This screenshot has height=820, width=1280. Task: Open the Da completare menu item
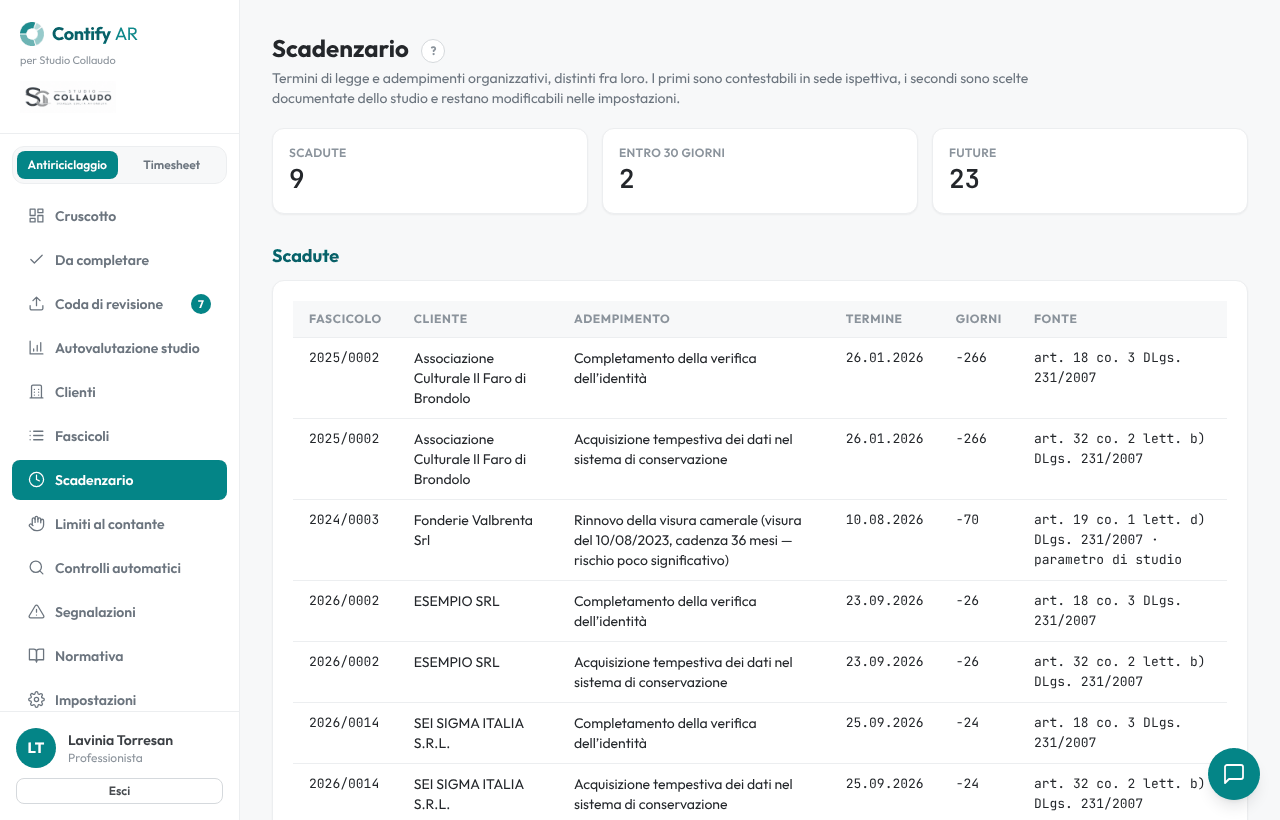(x=119, y=260)
